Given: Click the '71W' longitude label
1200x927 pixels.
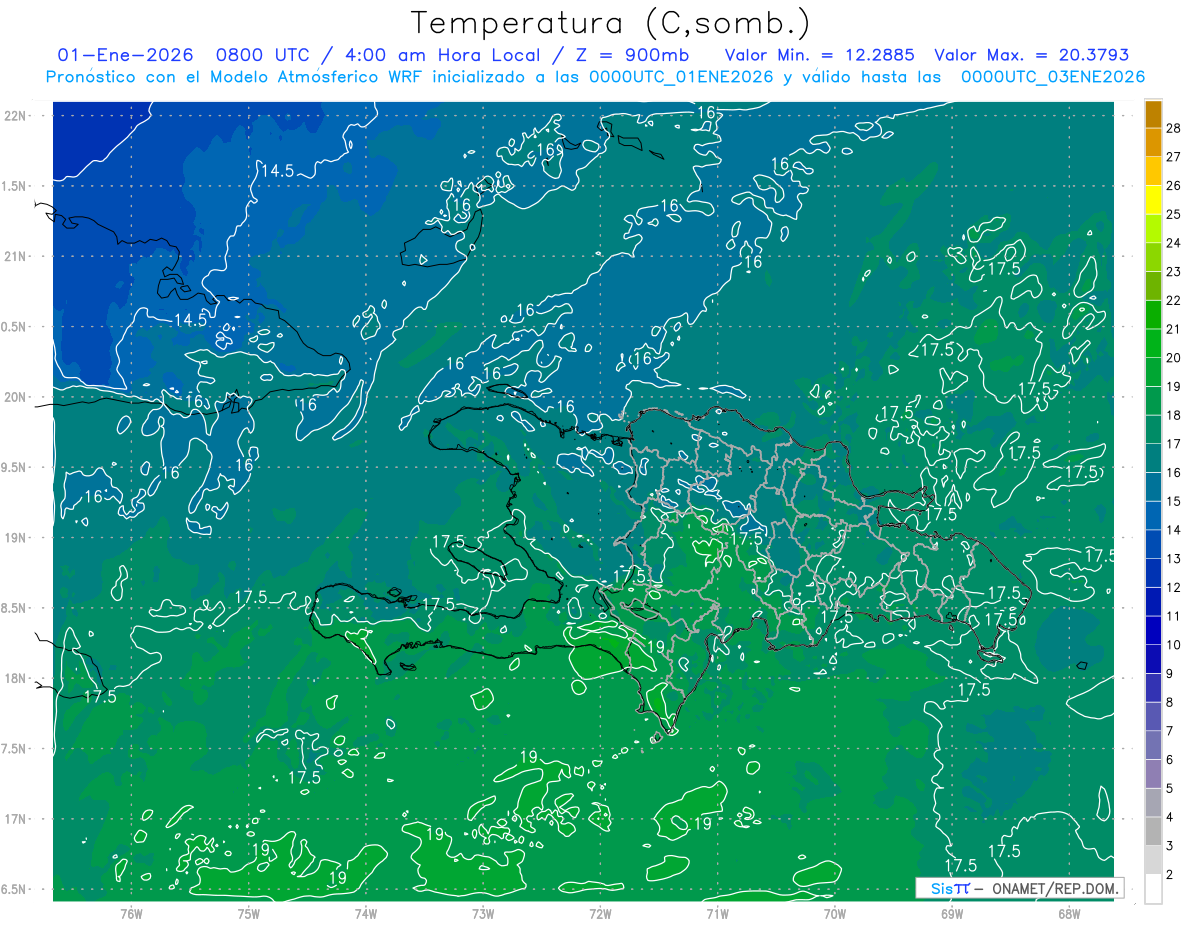Looking at the screenshot, I should pyautogui.click(x=717, y=913).
